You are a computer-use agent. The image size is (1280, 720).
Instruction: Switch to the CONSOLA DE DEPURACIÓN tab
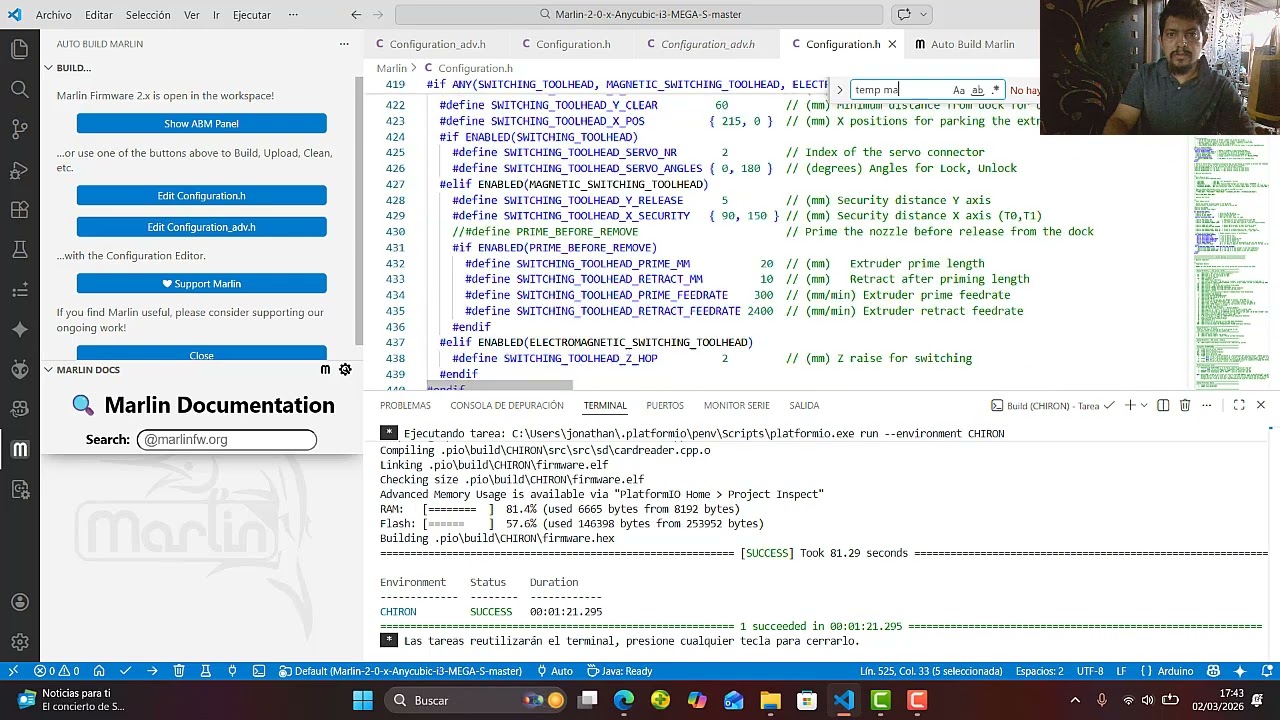coord(507,405)
